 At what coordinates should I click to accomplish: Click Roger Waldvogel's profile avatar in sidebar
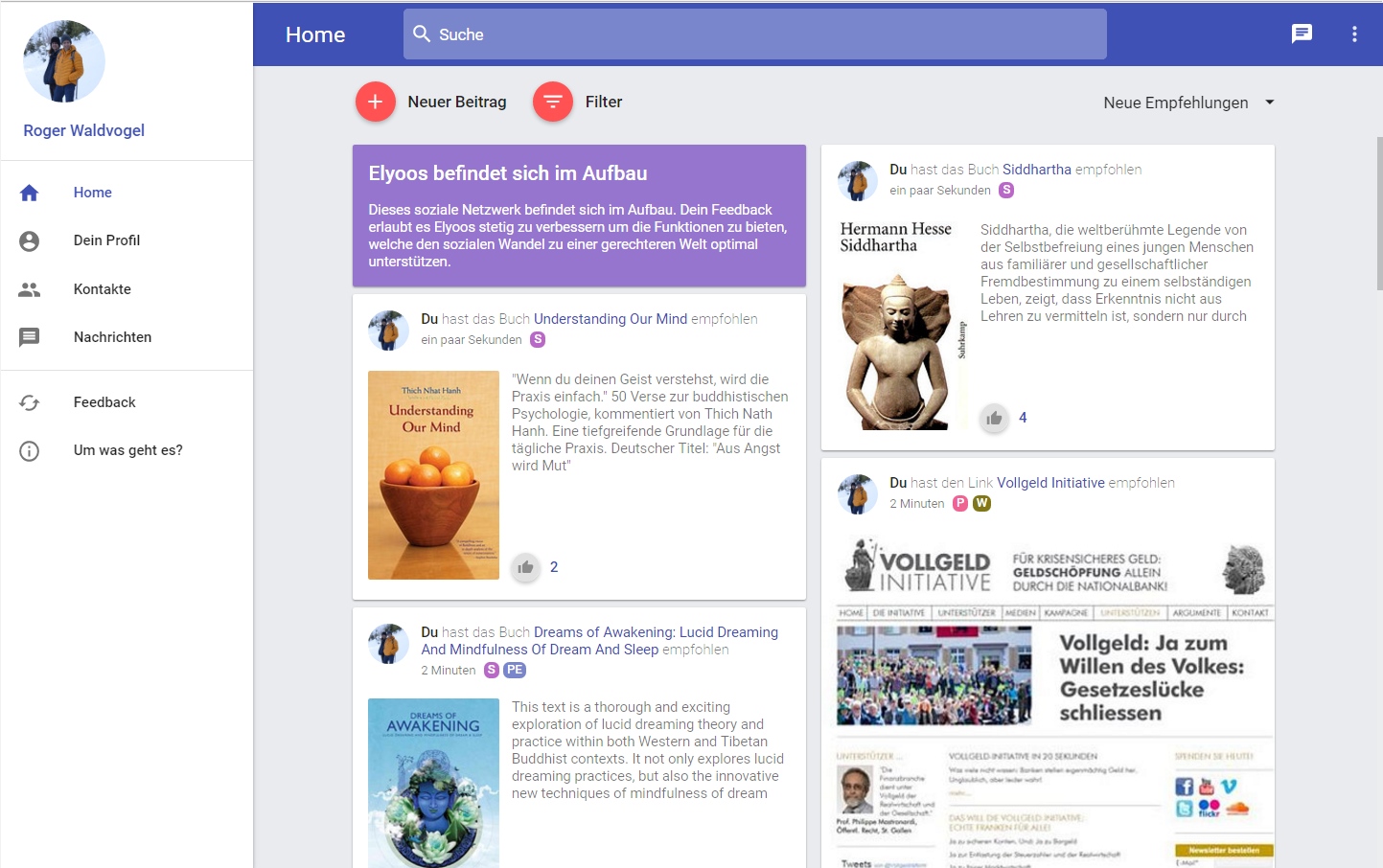[64, 61]
